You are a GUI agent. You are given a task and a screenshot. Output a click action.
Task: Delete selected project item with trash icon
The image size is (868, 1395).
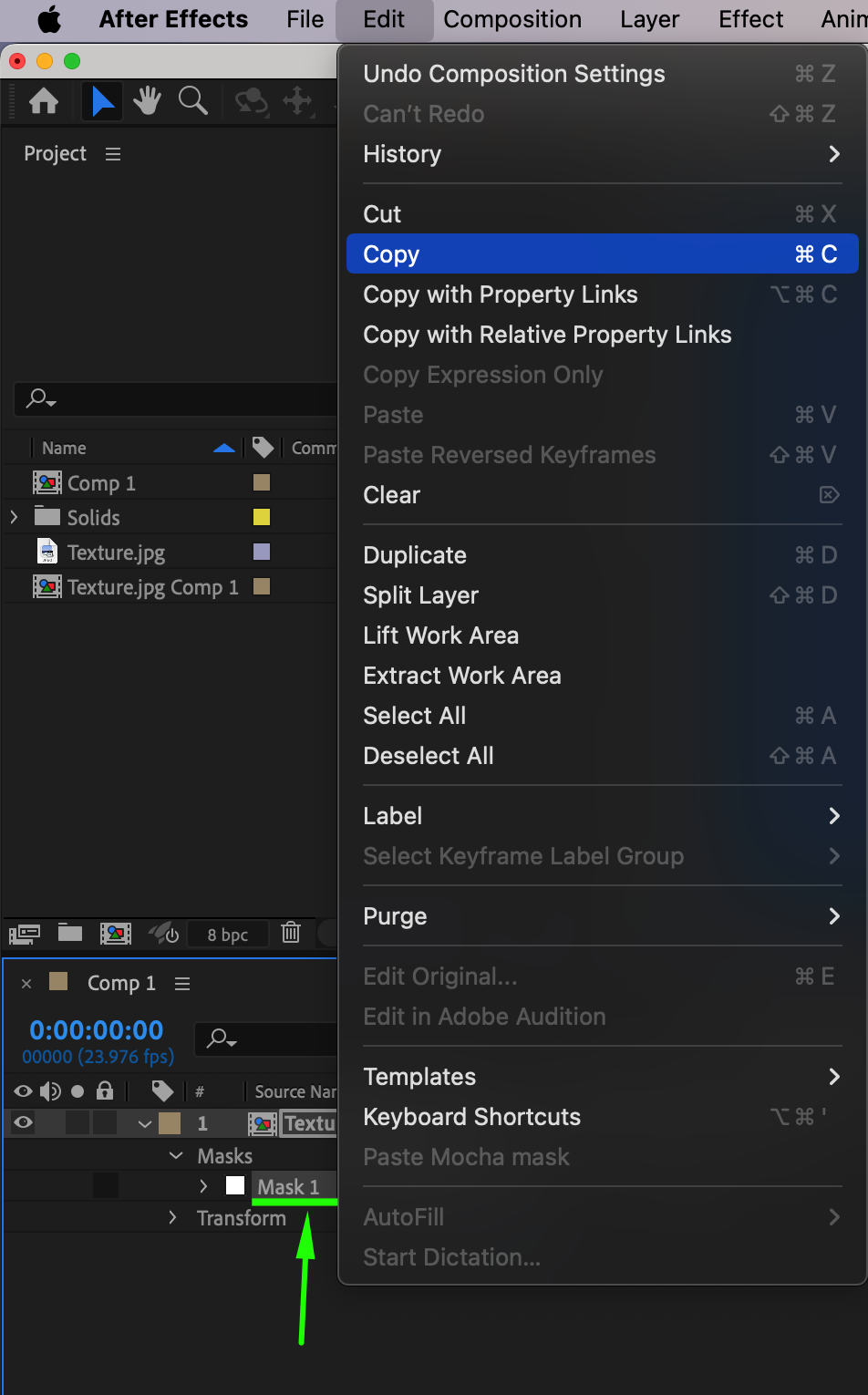pos(291,933)
